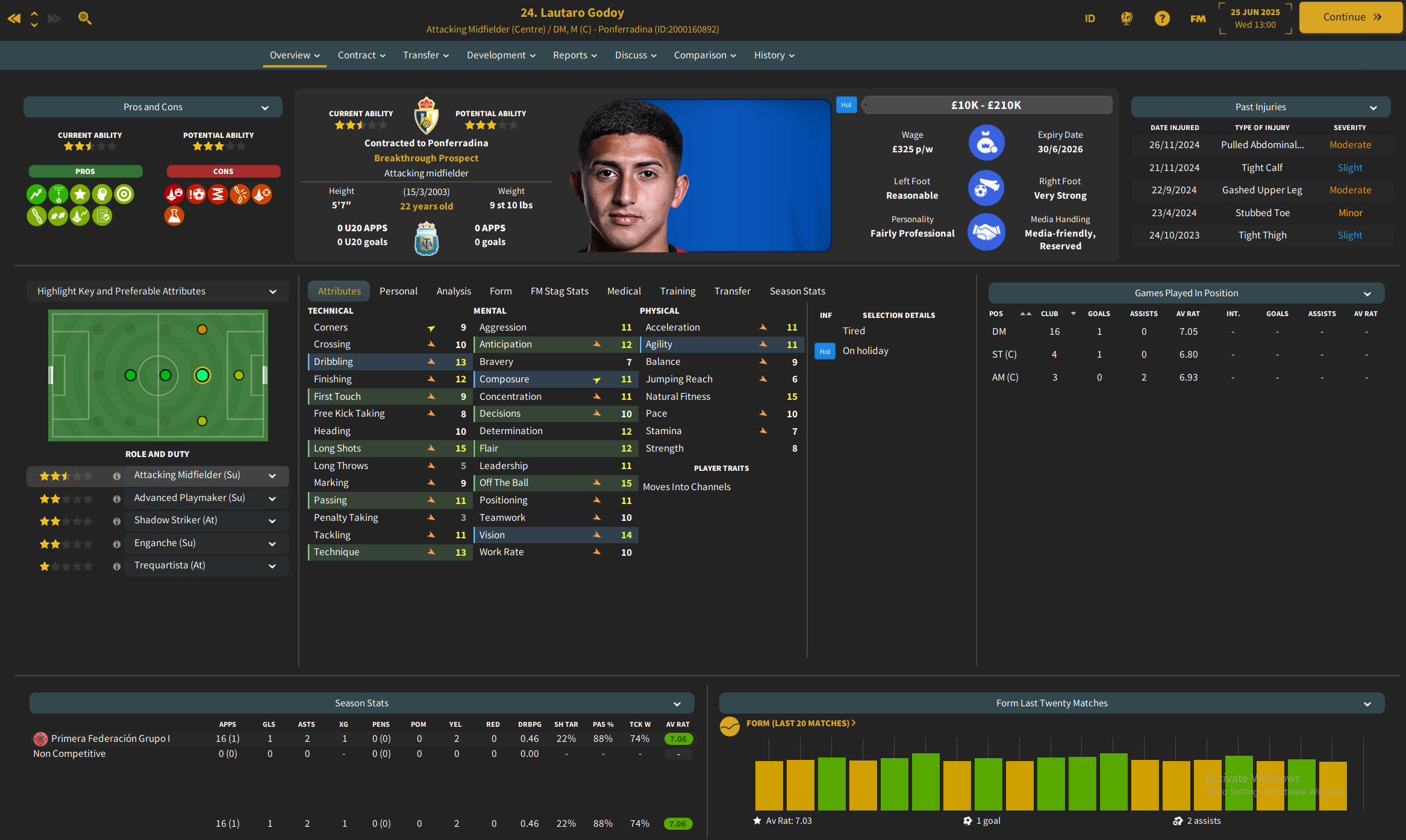The height and width of the screenshot is (840, 1406).
Task: Select the striker position dot on pitch
Action: pos(239,375)
